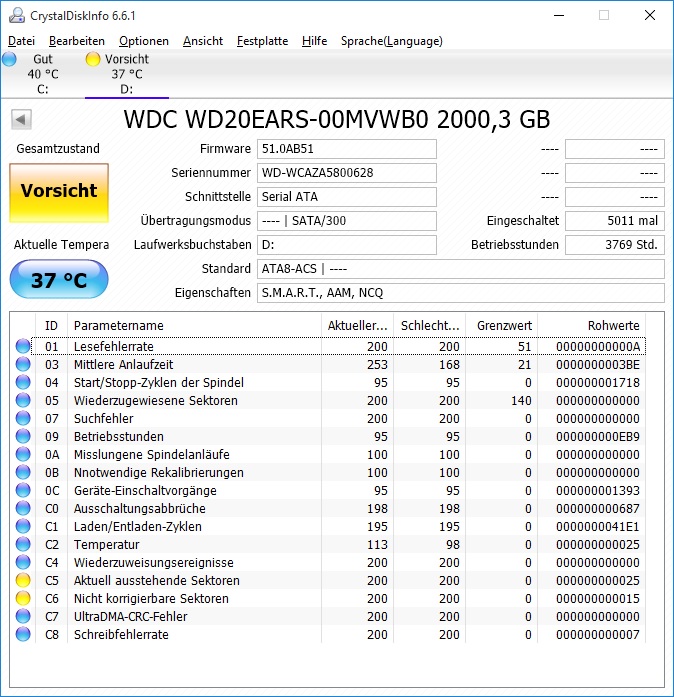674x697 pixels.
Task: Open the Hilfe menu
Action: [314, 41]
